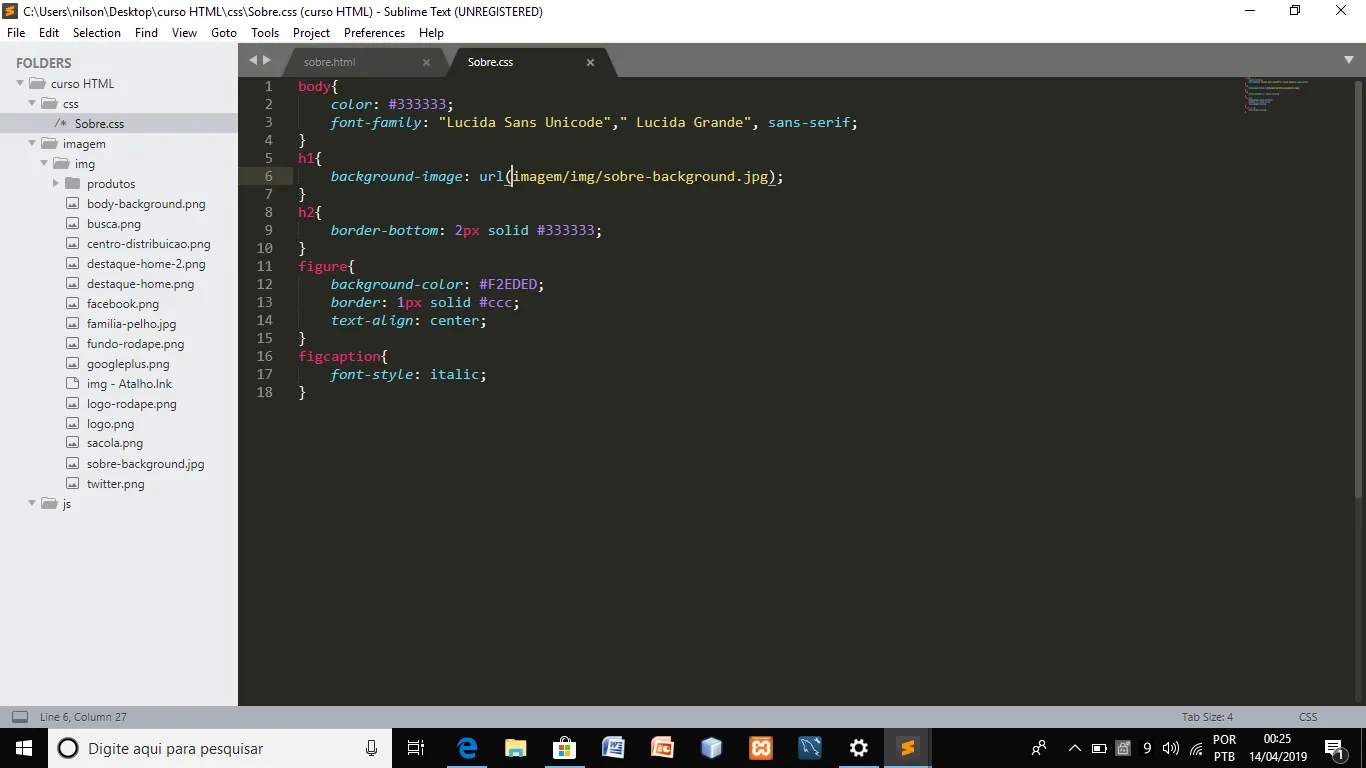Close the sobre.html tab
Screen dimensions: 1366x768
click(426, 62)
